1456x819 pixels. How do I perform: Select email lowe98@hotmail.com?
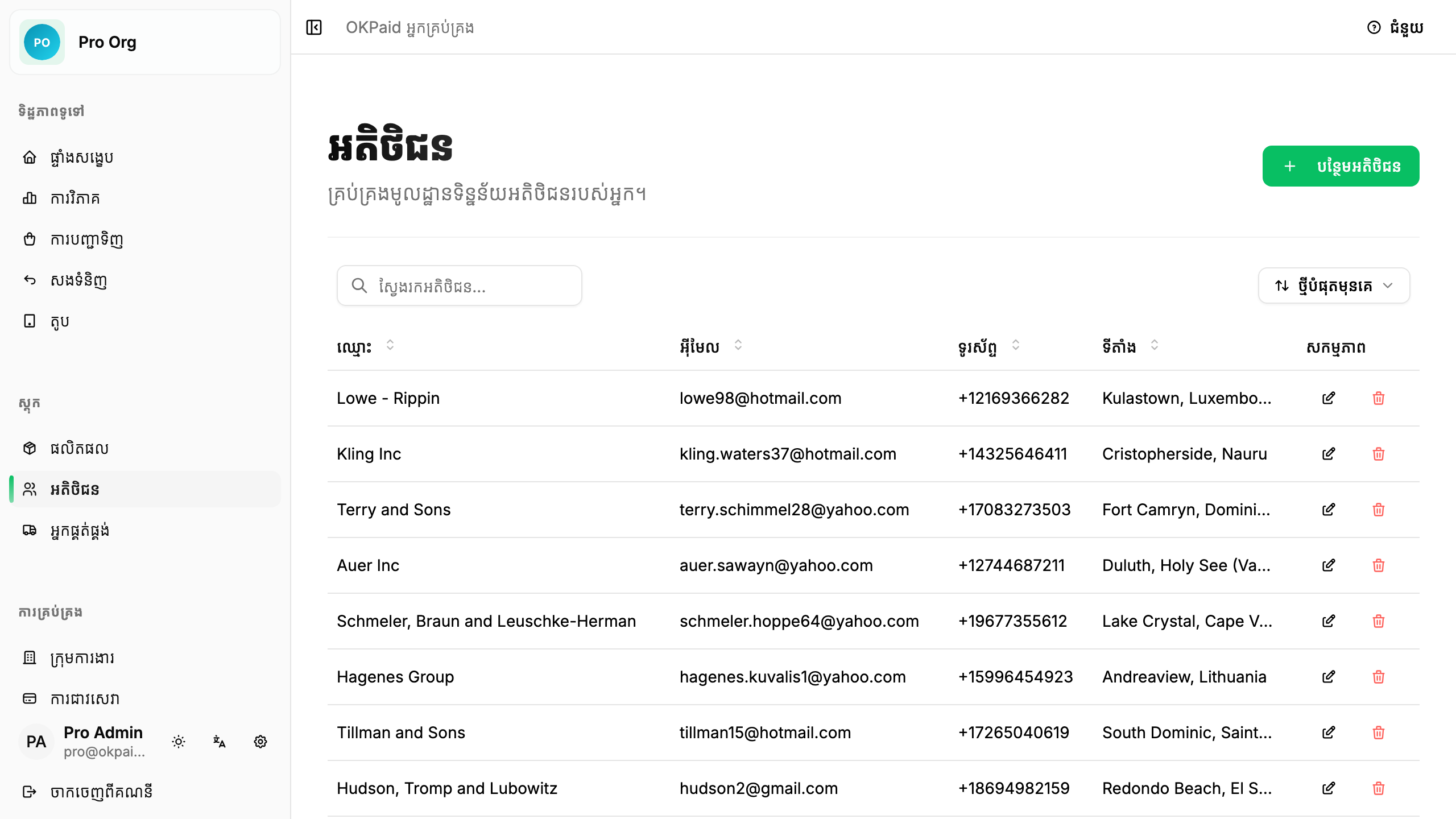coord(760,398)
